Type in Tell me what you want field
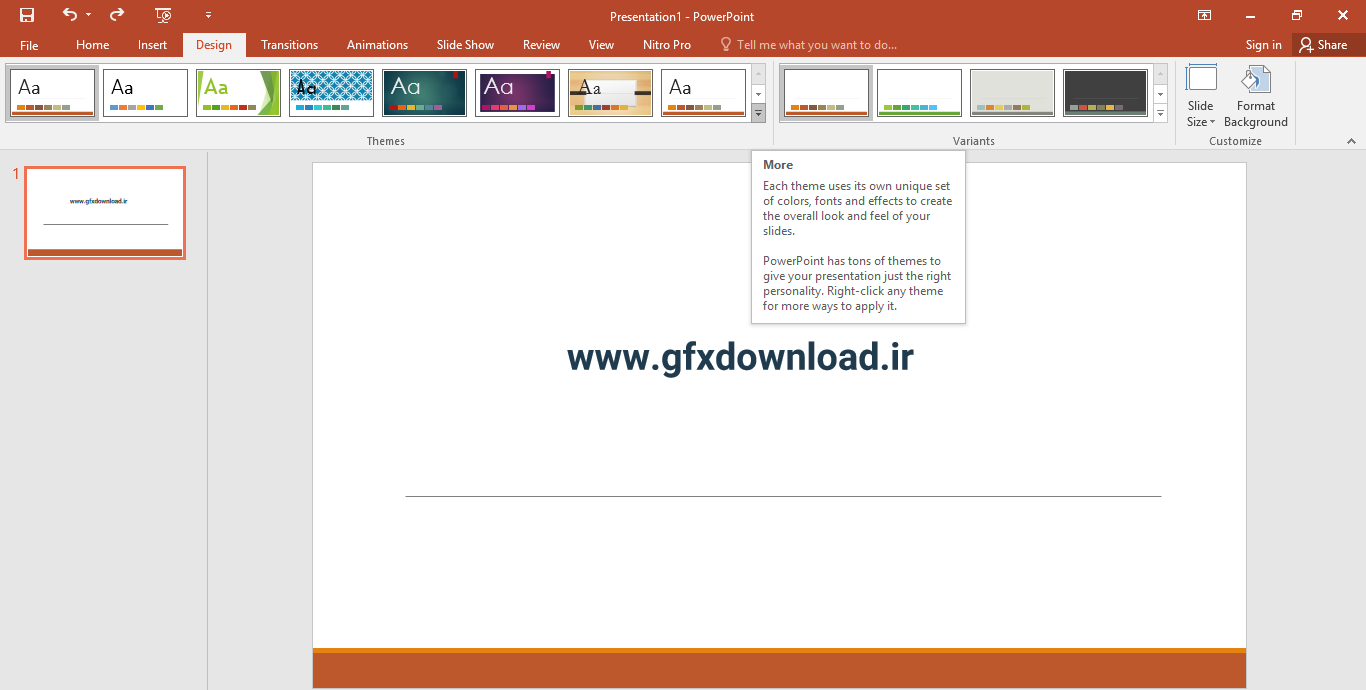The width and height of the screenshot is (1366, 690). coord(816,45)
